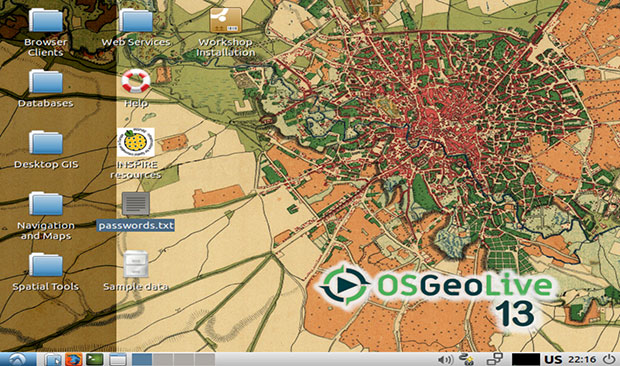The height and width of the screenshot is (366, 620).
Task: Launch the file manager from taskbar
Action: tap(53, 360)
